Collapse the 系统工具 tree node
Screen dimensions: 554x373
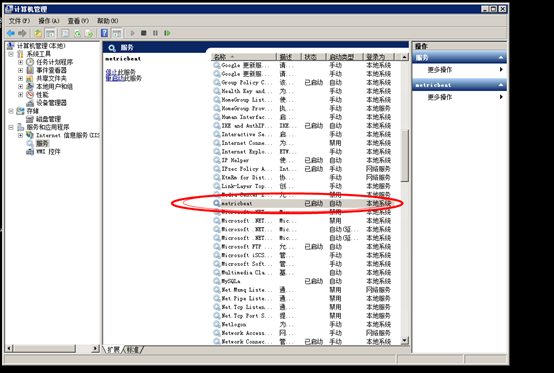(x=11, y=54)
